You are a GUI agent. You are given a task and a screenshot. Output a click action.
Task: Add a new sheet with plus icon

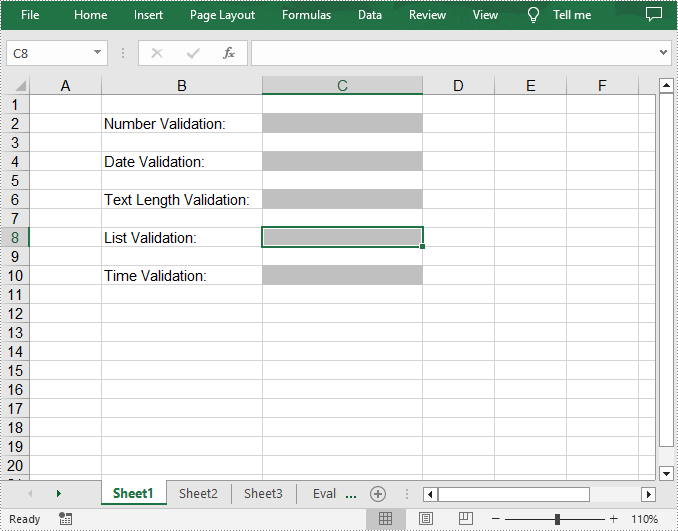[x=378, y=494]
